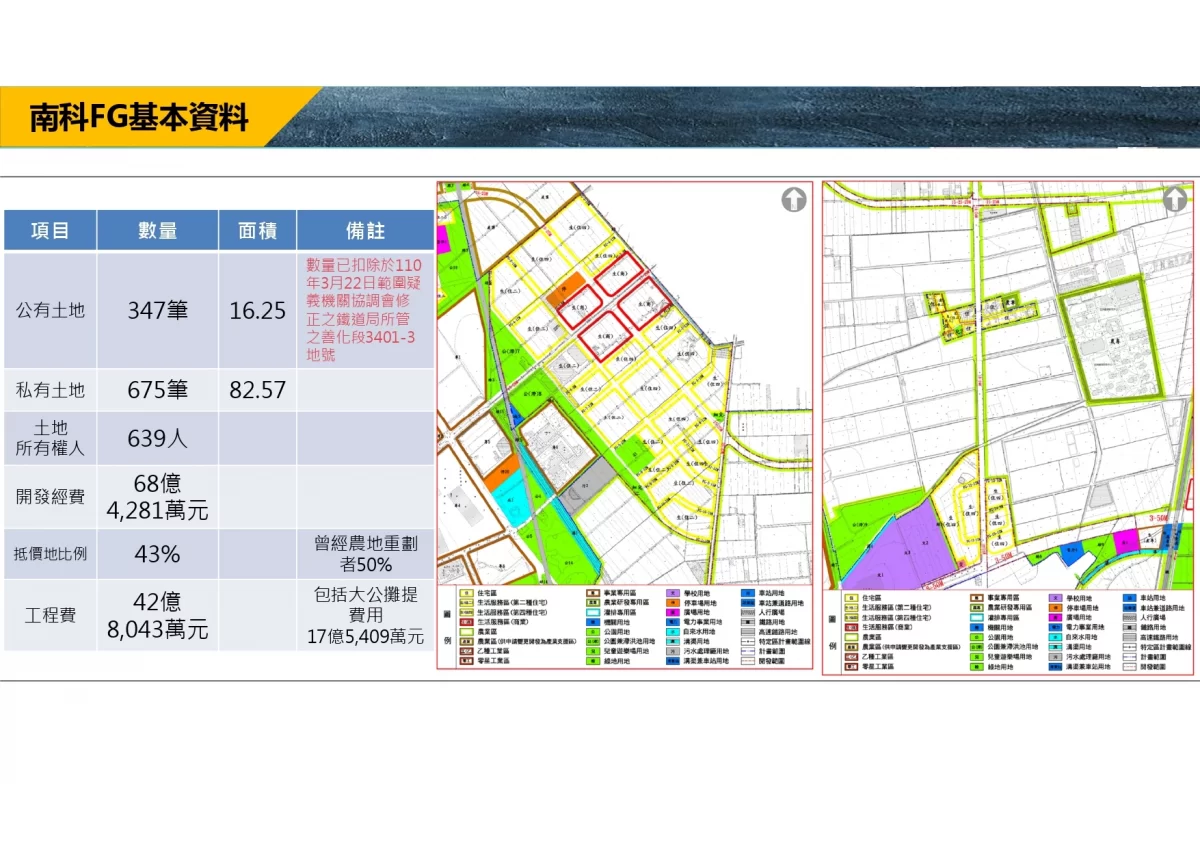Select the 面積 header cell
This screenshot has height=849, width=1200.
[257, 230]
